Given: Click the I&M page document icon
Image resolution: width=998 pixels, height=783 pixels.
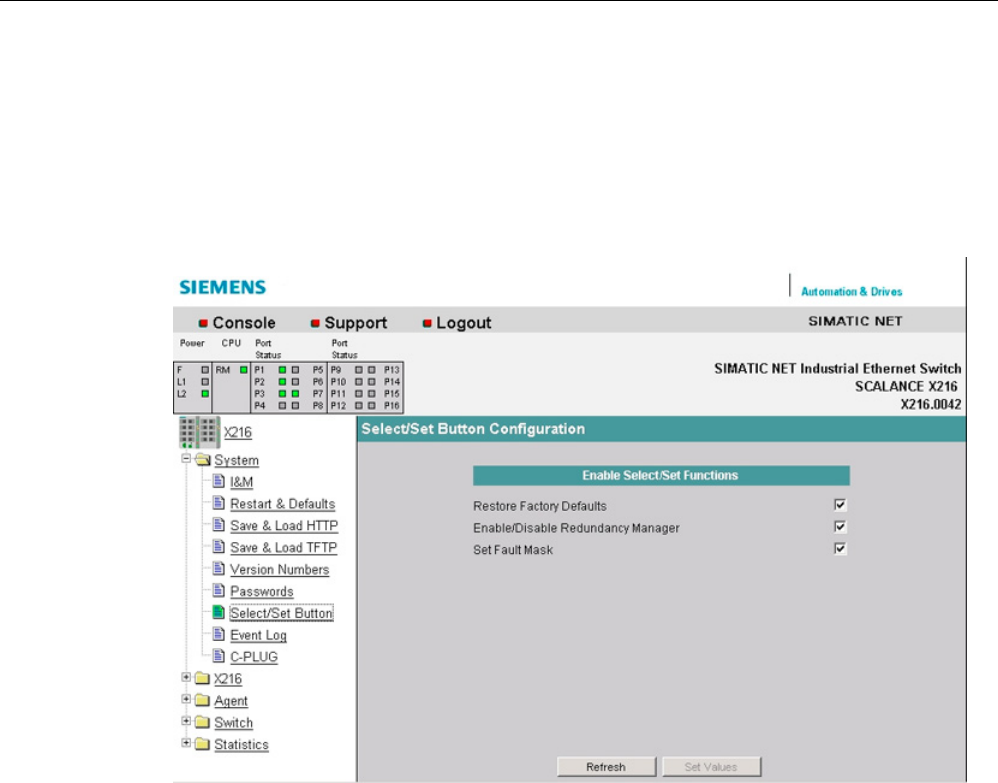Looking at the screenshot, I should click(x=218, y=481).
